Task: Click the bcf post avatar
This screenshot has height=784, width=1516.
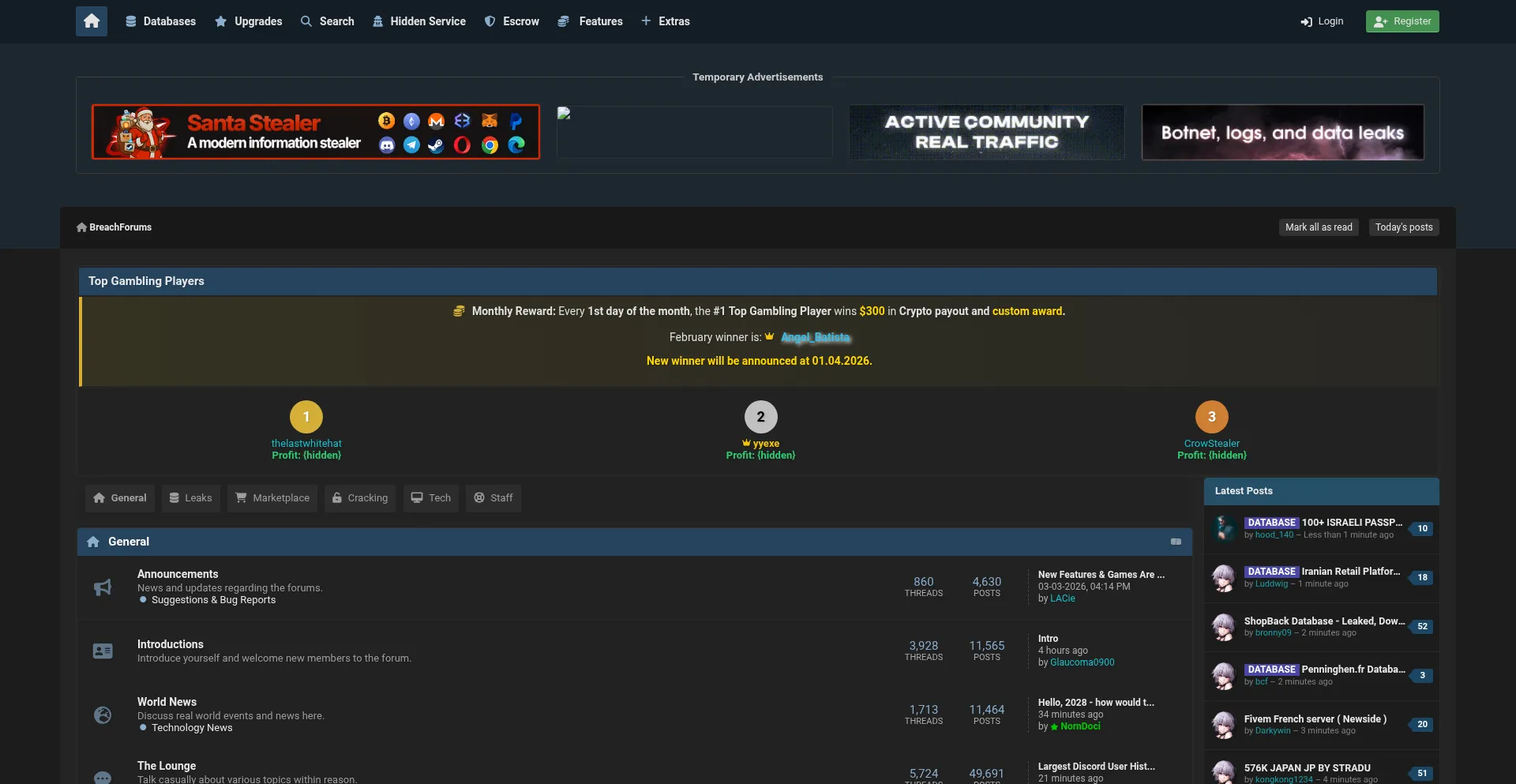Action: [1224, 675]
